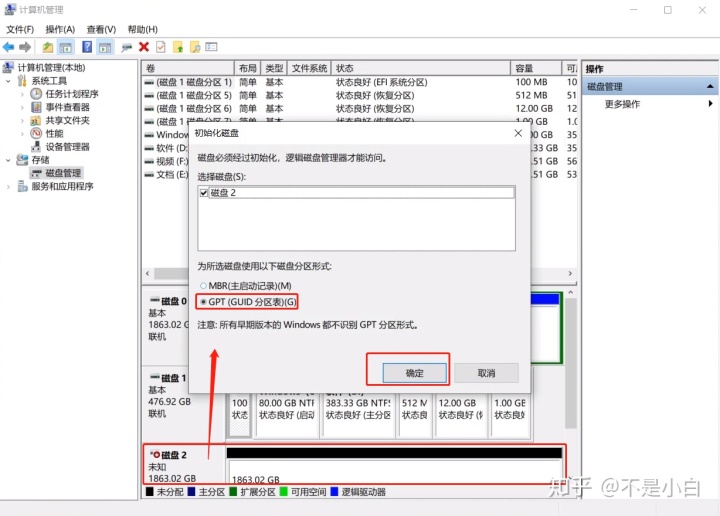This screenshot has width=720, height=516.
Task: Collapse the 存储 tree node
Action: click(x=8, y=160)
